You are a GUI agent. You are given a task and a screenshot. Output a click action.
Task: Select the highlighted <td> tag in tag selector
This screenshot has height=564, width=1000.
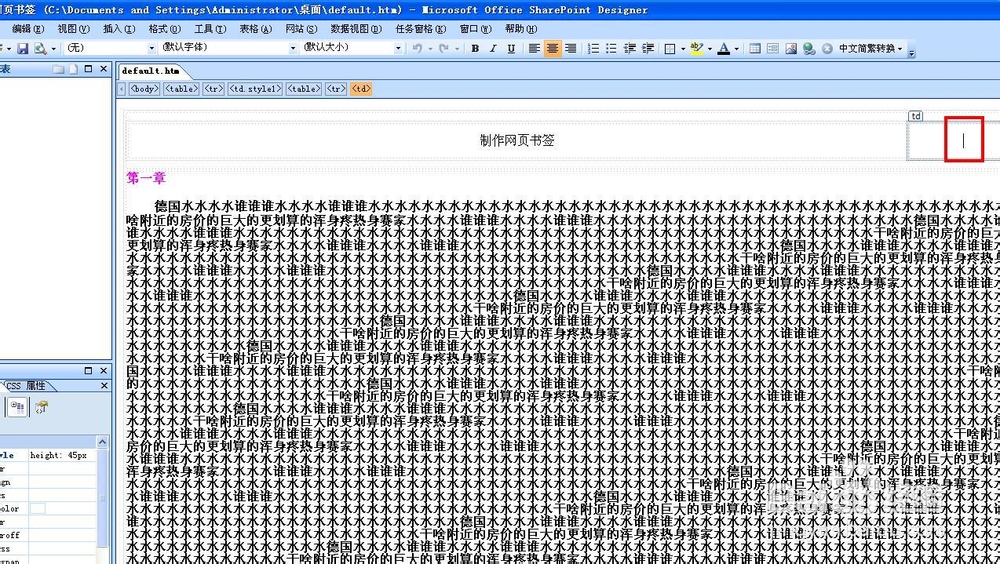coord(361,89)
